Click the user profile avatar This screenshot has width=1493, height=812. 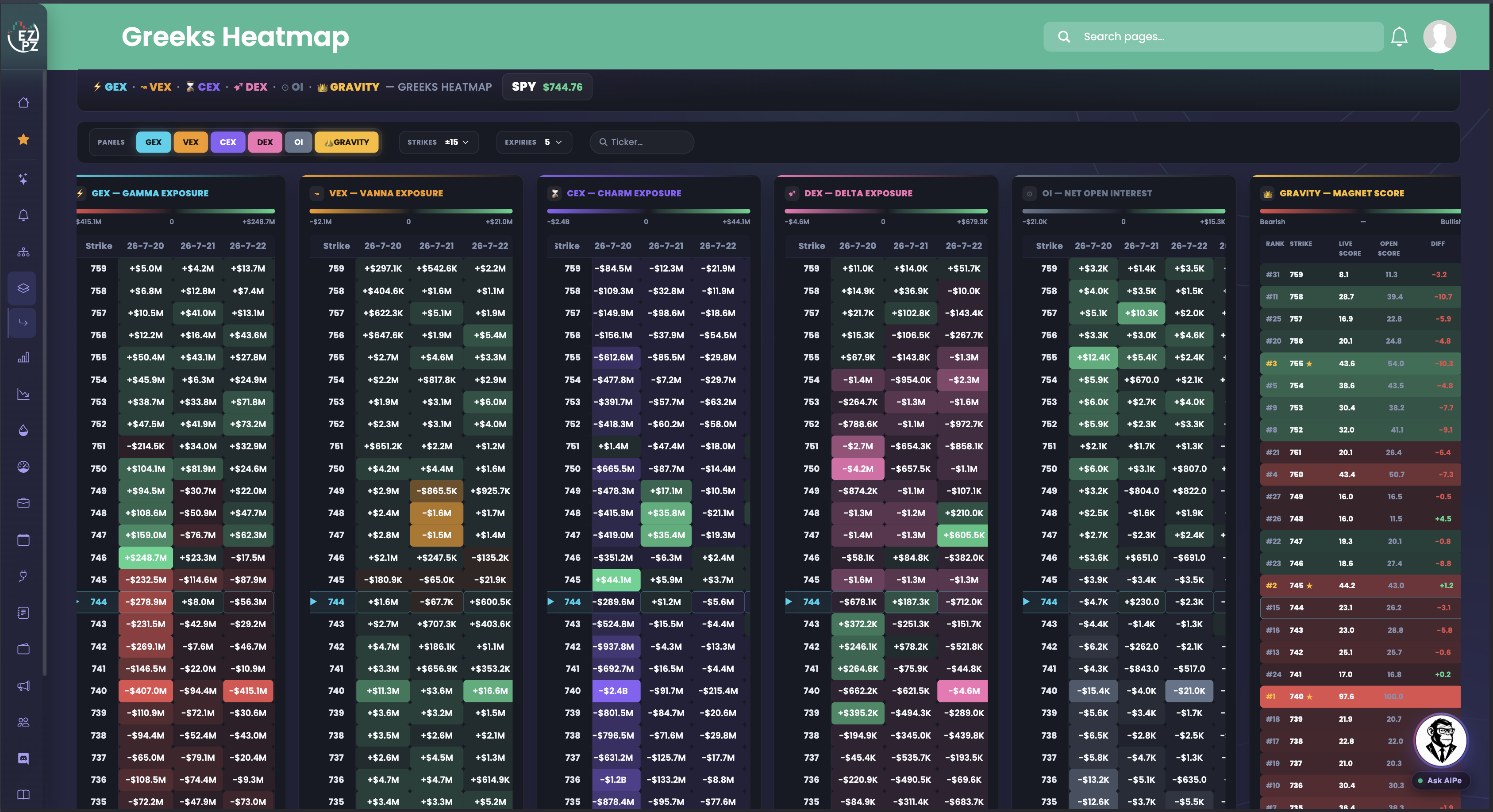pyautogui.click(x=1440, y=37)
